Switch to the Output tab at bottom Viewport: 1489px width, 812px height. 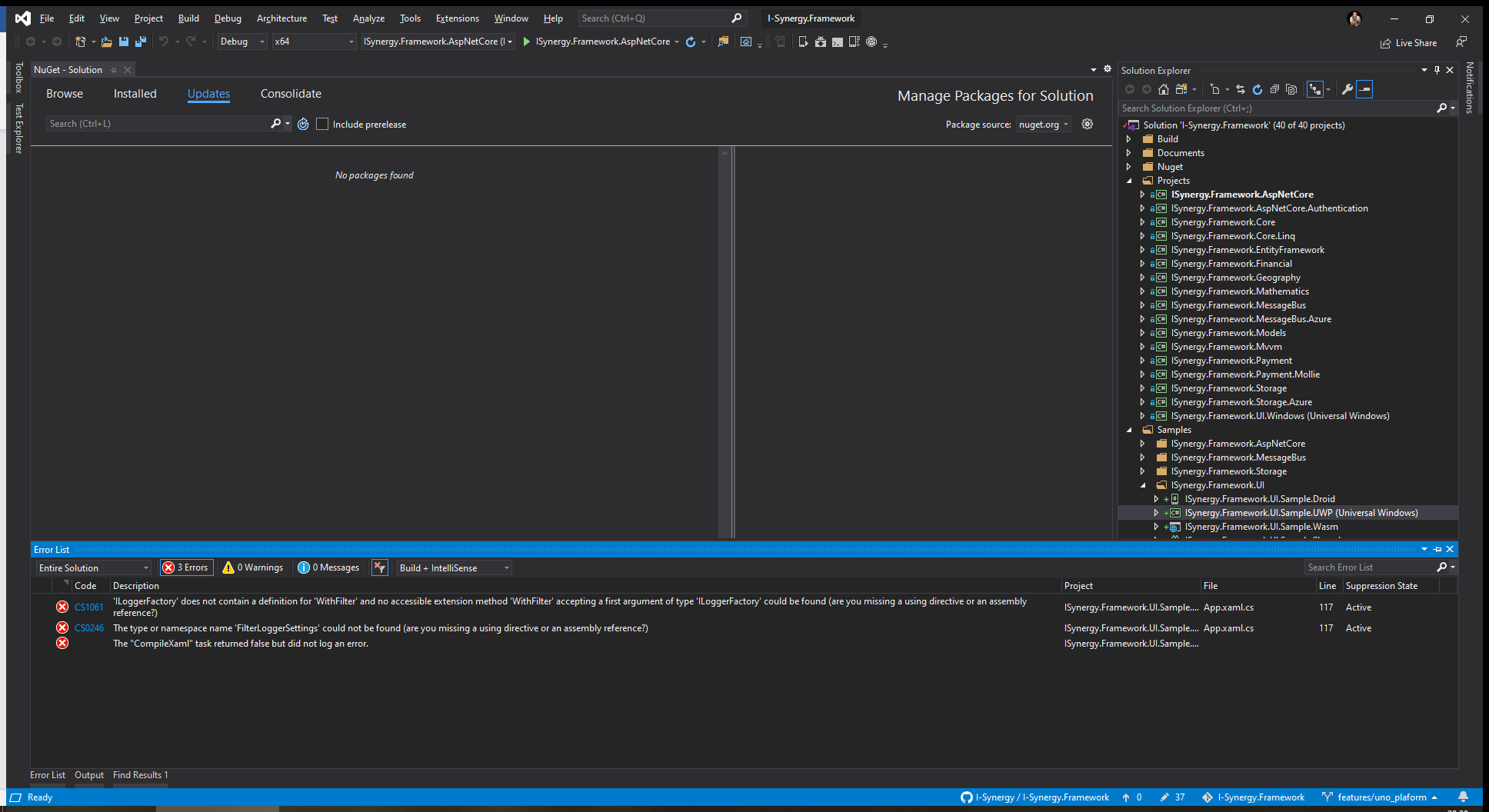(89, 775)
